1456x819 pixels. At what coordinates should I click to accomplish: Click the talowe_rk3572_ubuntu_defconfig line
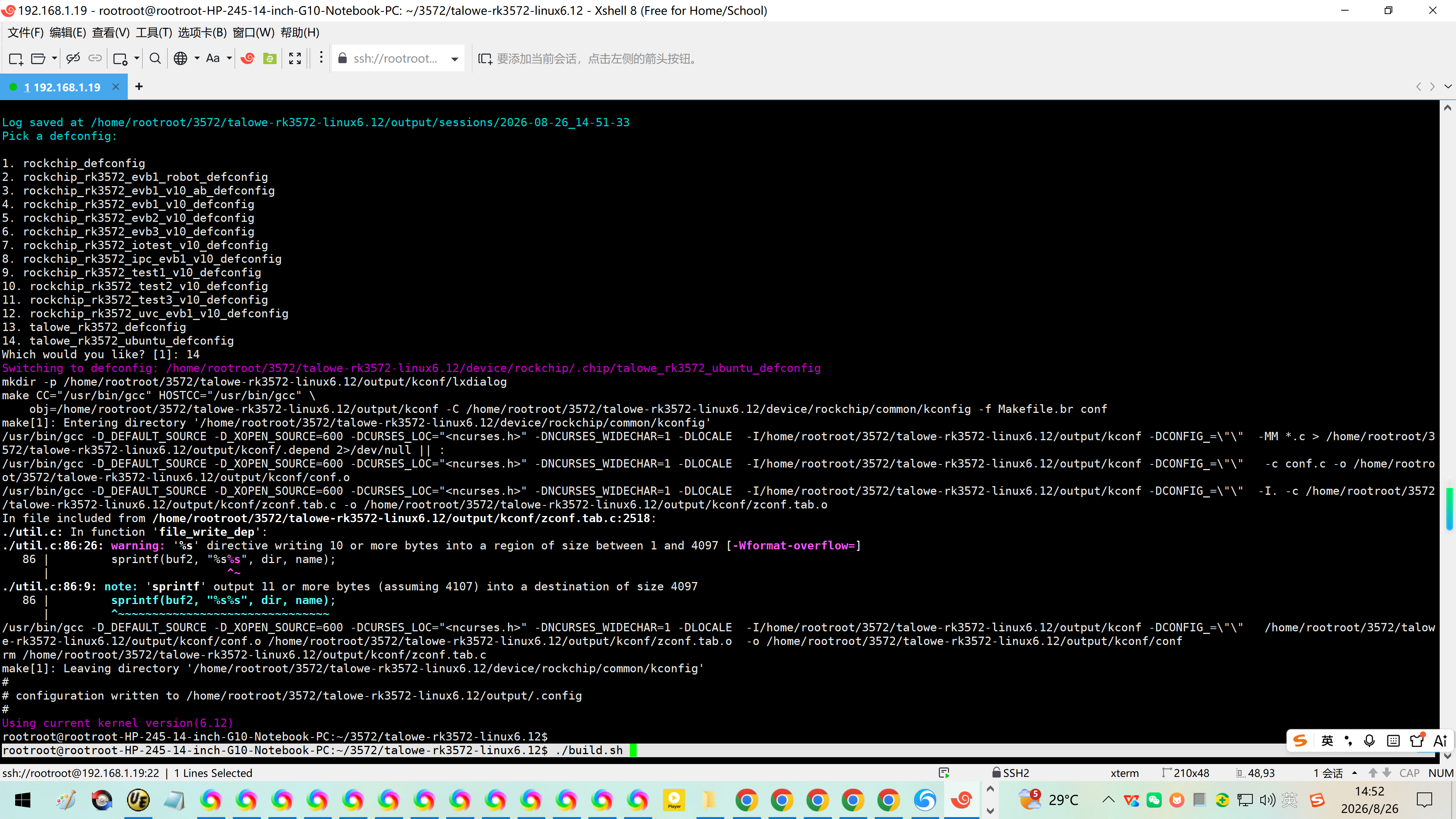point(118,341)
